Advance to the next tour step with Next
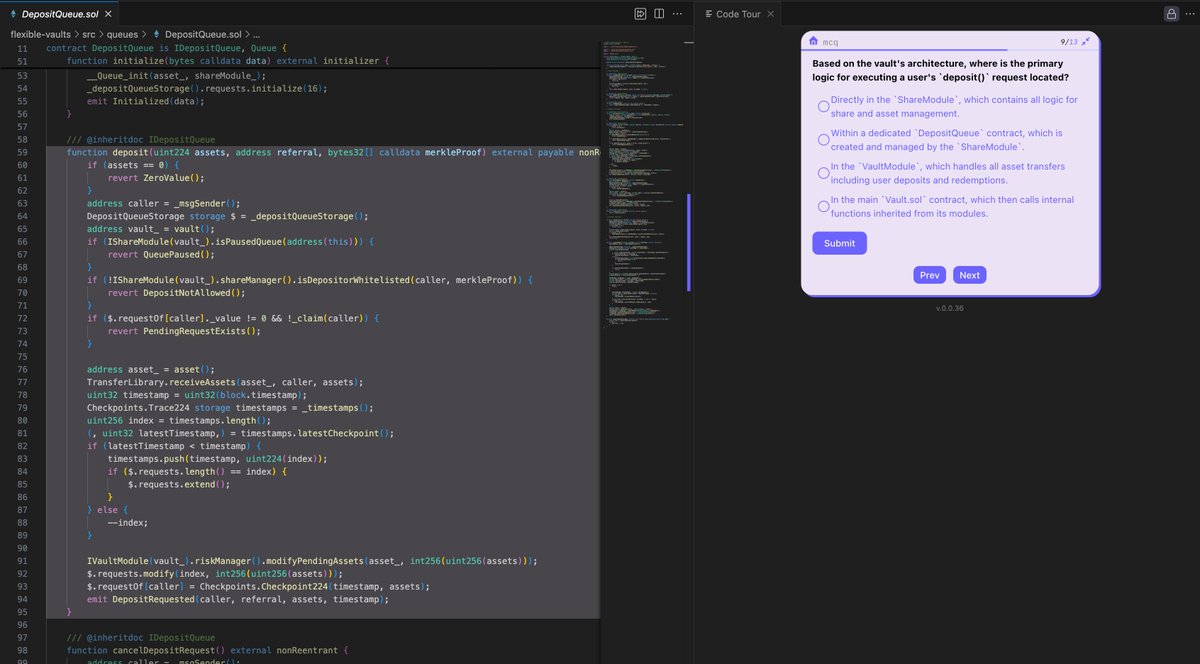The width and height of the screenshot is (1200, 664). tap(970, 275)
